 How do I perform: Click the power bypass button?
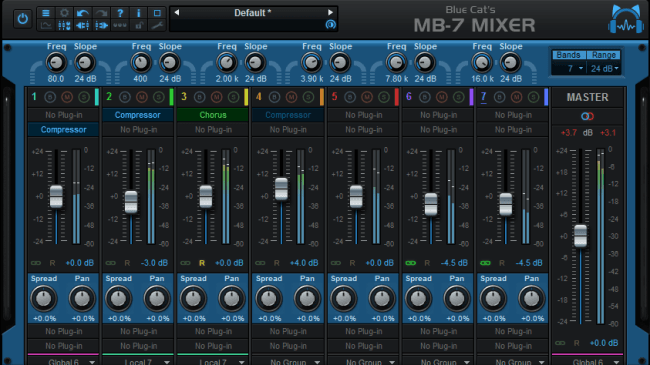coord(22,19)
